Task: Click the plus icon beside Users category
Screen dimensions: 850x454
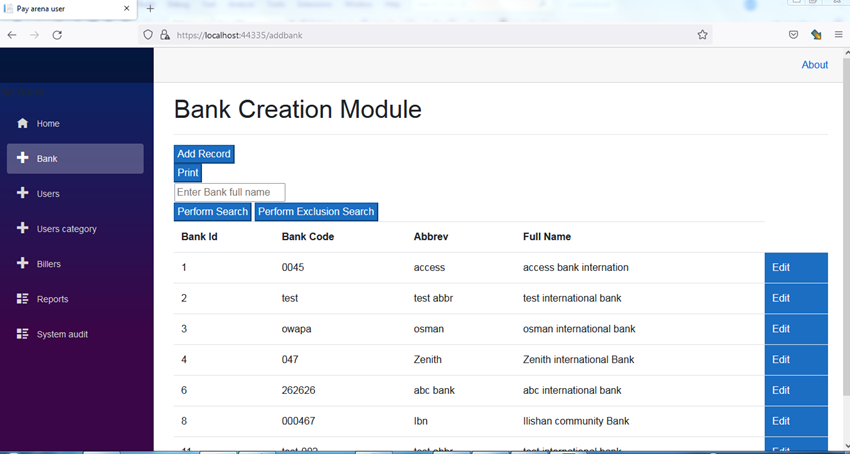Action: [22, 228]
